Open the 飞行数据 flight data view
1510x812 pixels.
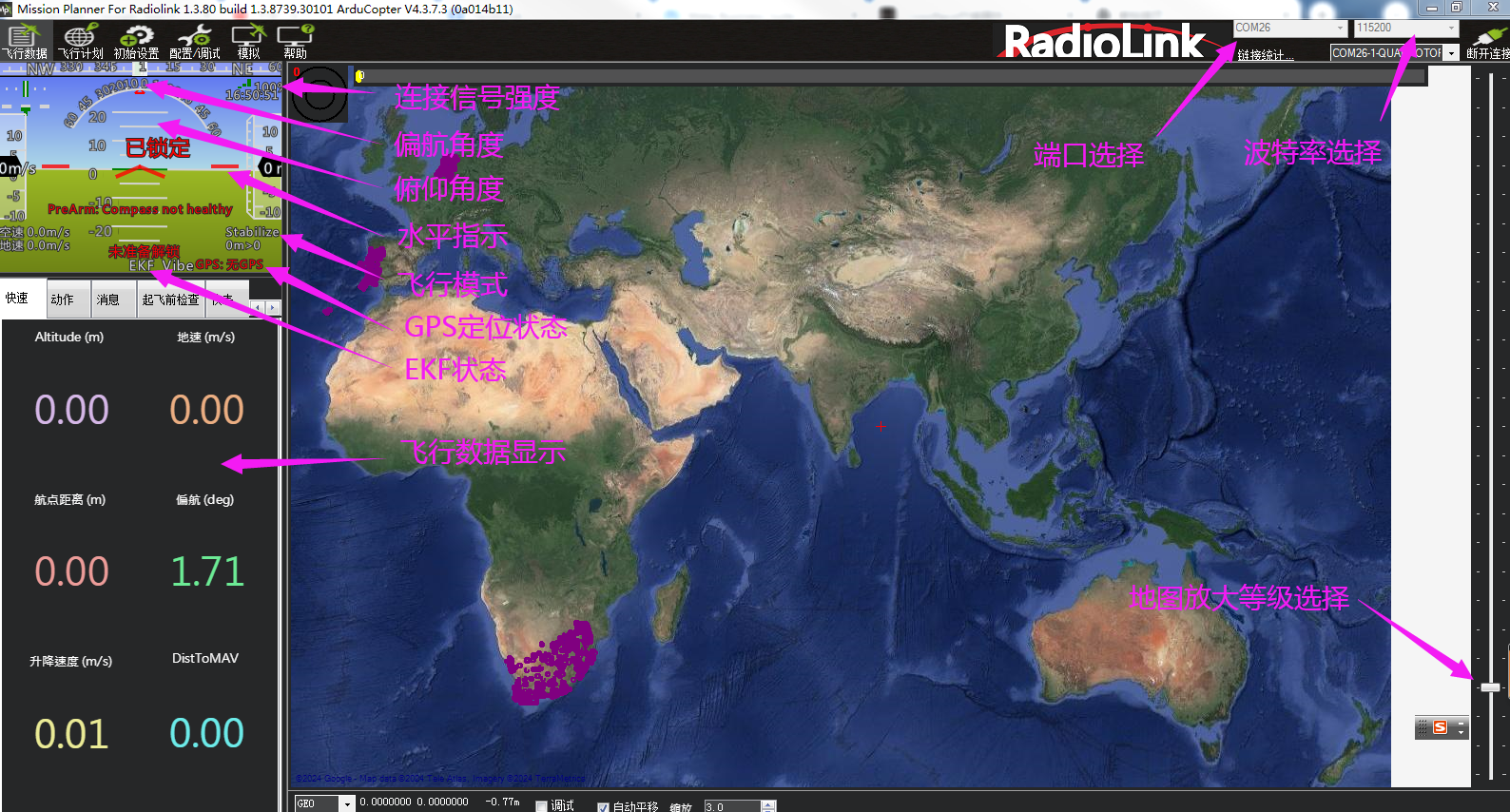[23, 41]
